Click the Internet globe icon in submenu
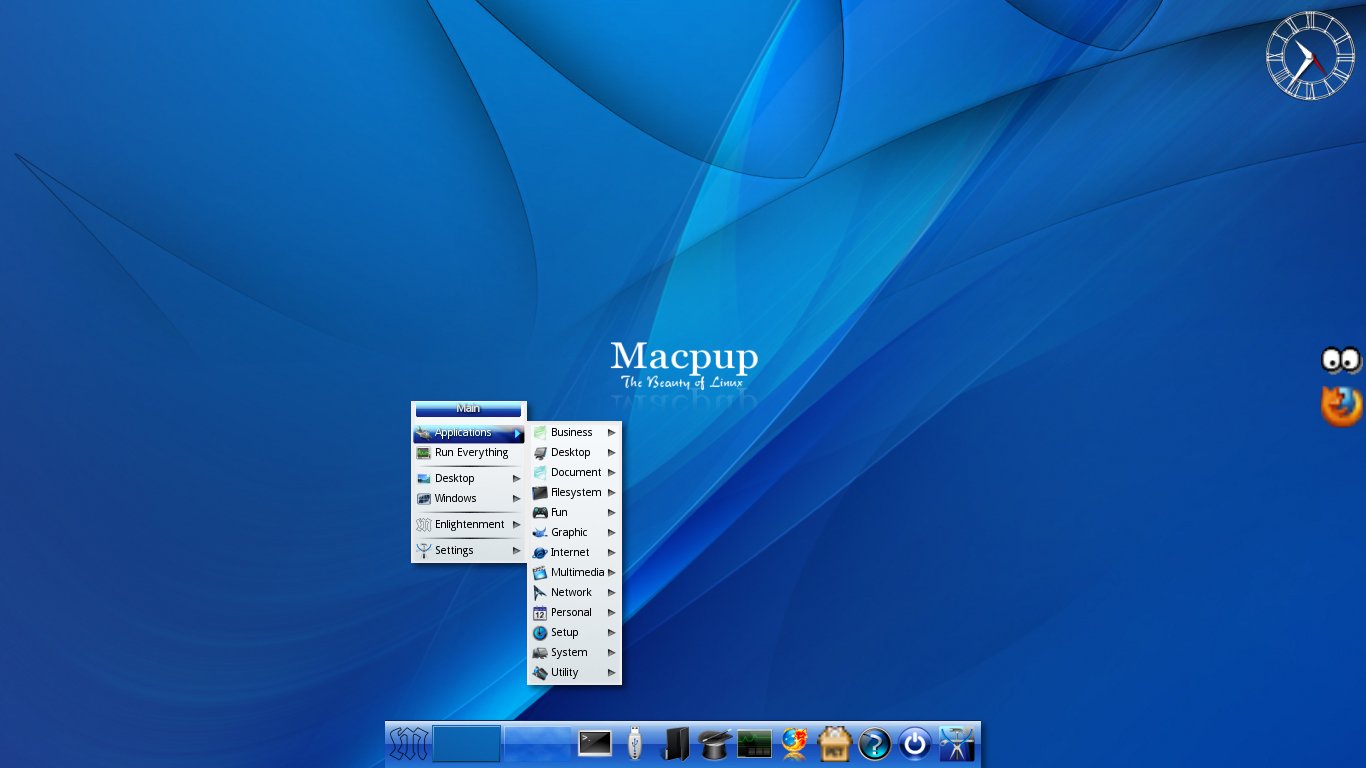This screenshot has height=768, width=1366. [540, 553]
